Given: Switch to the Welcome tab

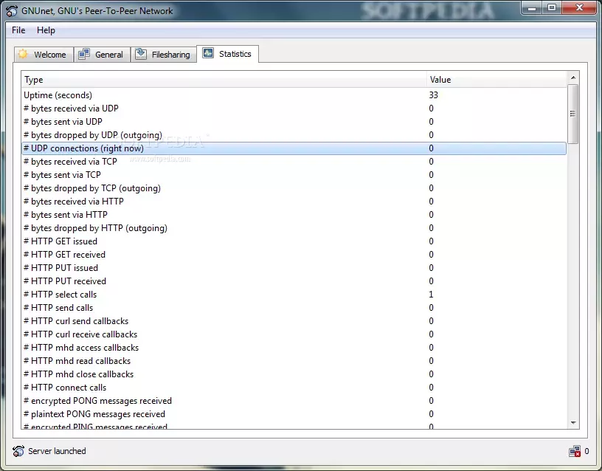Looking at the screenshot, I should (43, 55).
